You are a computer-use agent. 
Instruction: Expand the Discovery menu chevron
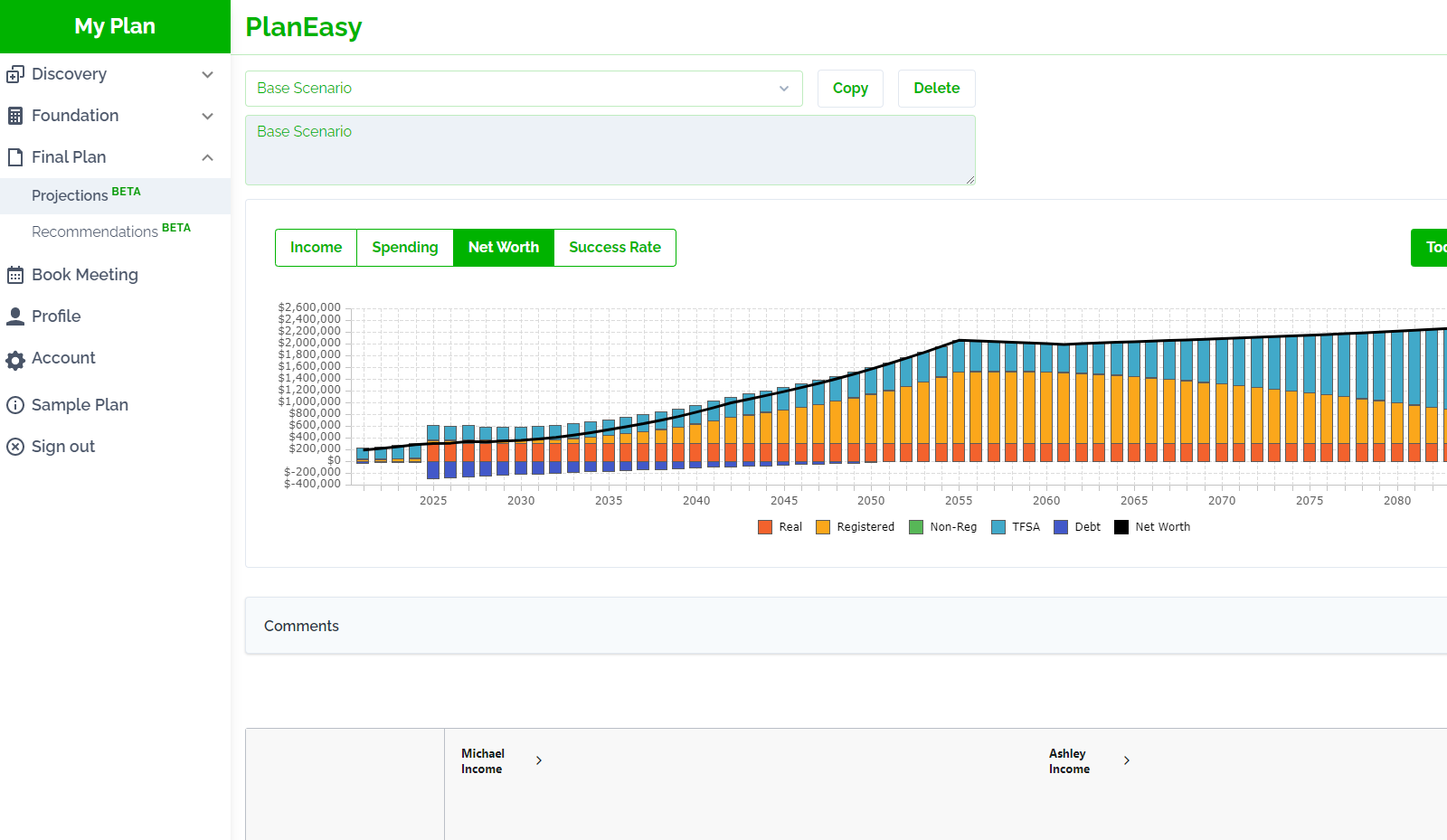[x=208, y=74]
